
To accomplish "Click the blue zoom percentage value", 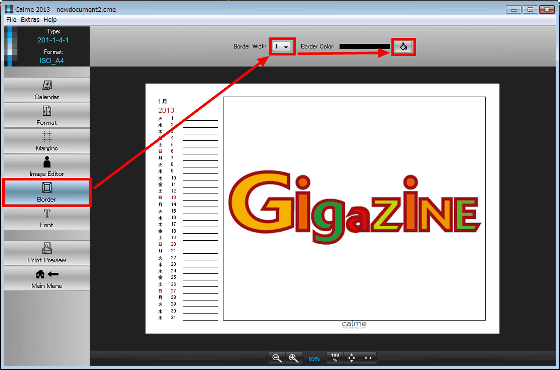I will 314,359.
